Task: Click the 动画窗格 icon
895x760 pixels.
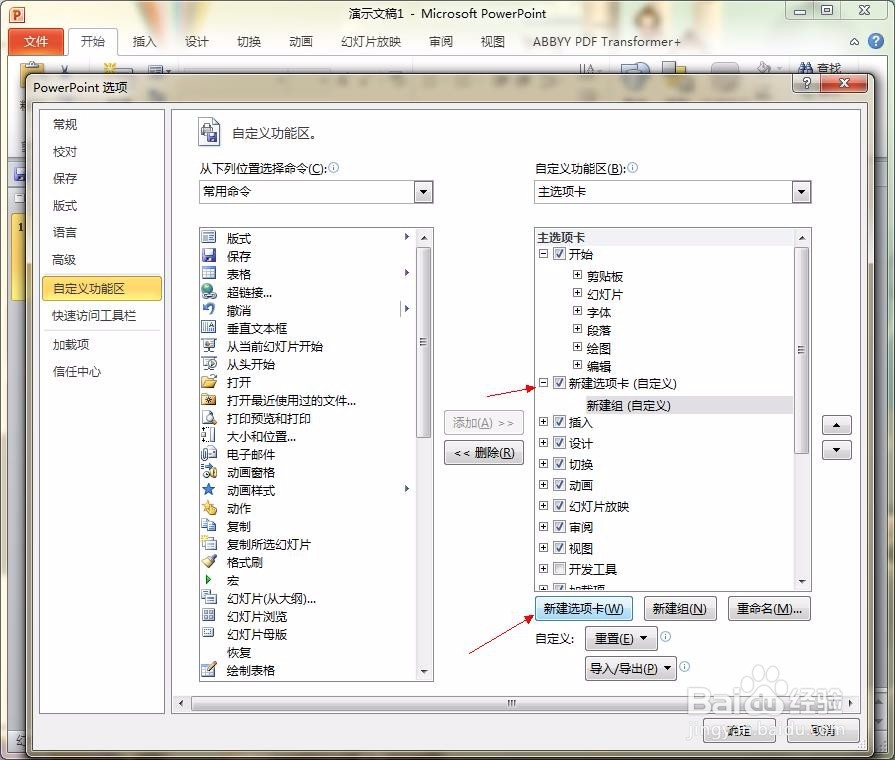Action: [209, 471]
